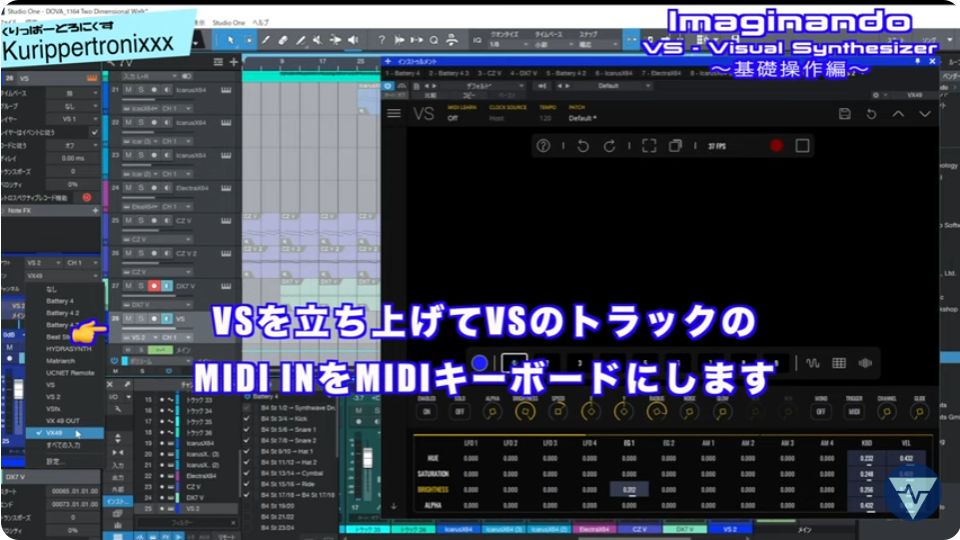The height and width of the screenshot is (540, 960).
Task: Open the track list icon beside plus
Action: tap(218, 62)
